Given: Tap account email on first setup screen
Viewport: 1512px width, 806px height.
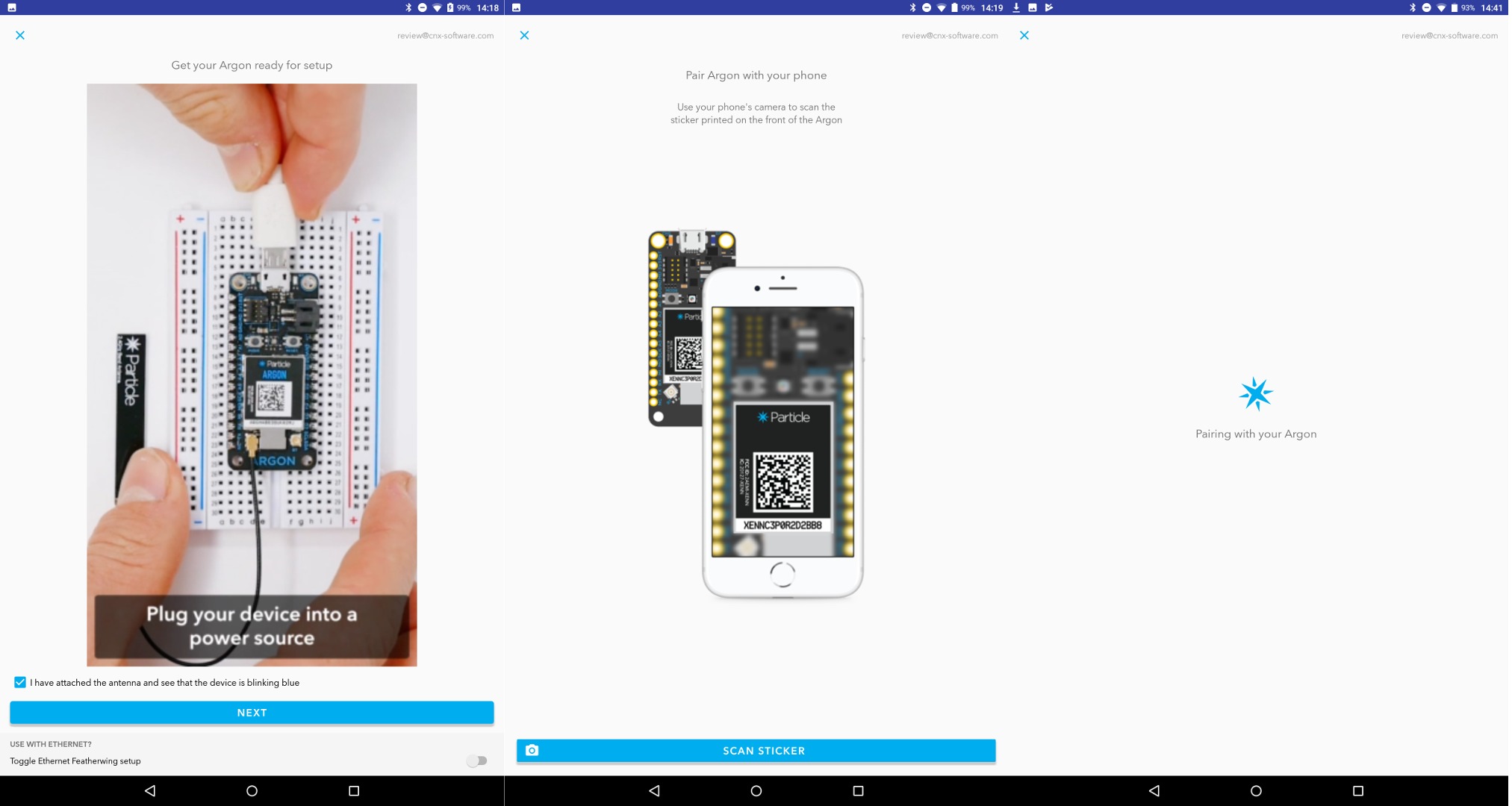Looking at the screenshot, I should (x=445, y=35).
